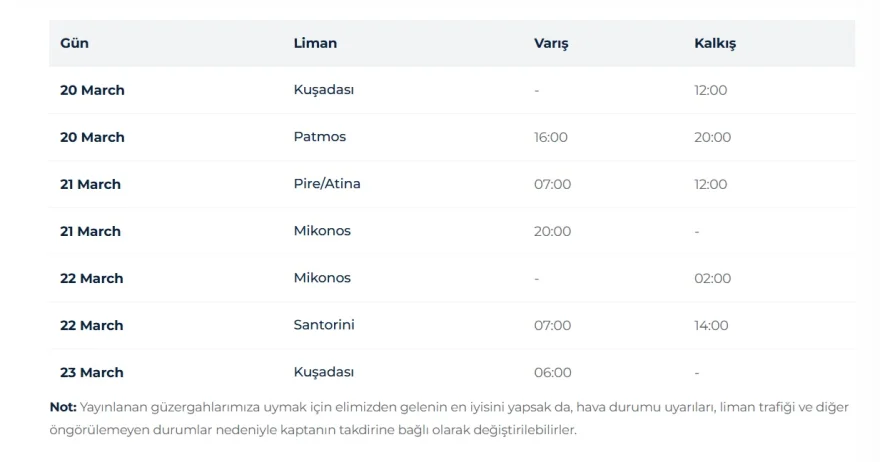The width and height of the screenshot is (880, 462).
Task: Click Mikonos arrival time 20:00
Action: point(552,231)
